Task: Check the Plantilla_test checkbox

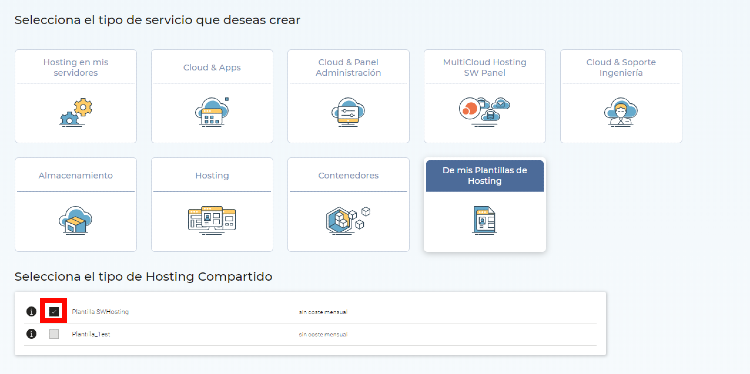Action: click(x=54, y=334)
